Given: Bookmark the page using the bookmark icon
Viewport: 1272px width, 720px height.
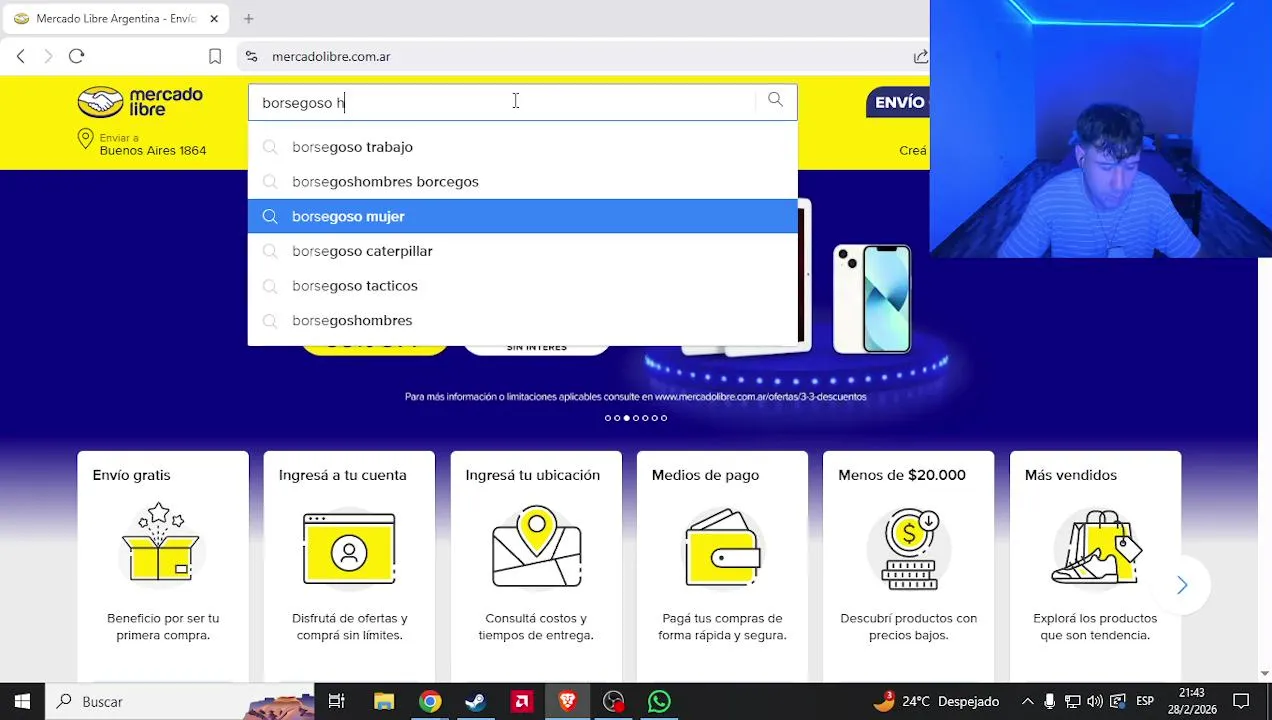Looking at the screenshot, I should [x=214, y=56].
